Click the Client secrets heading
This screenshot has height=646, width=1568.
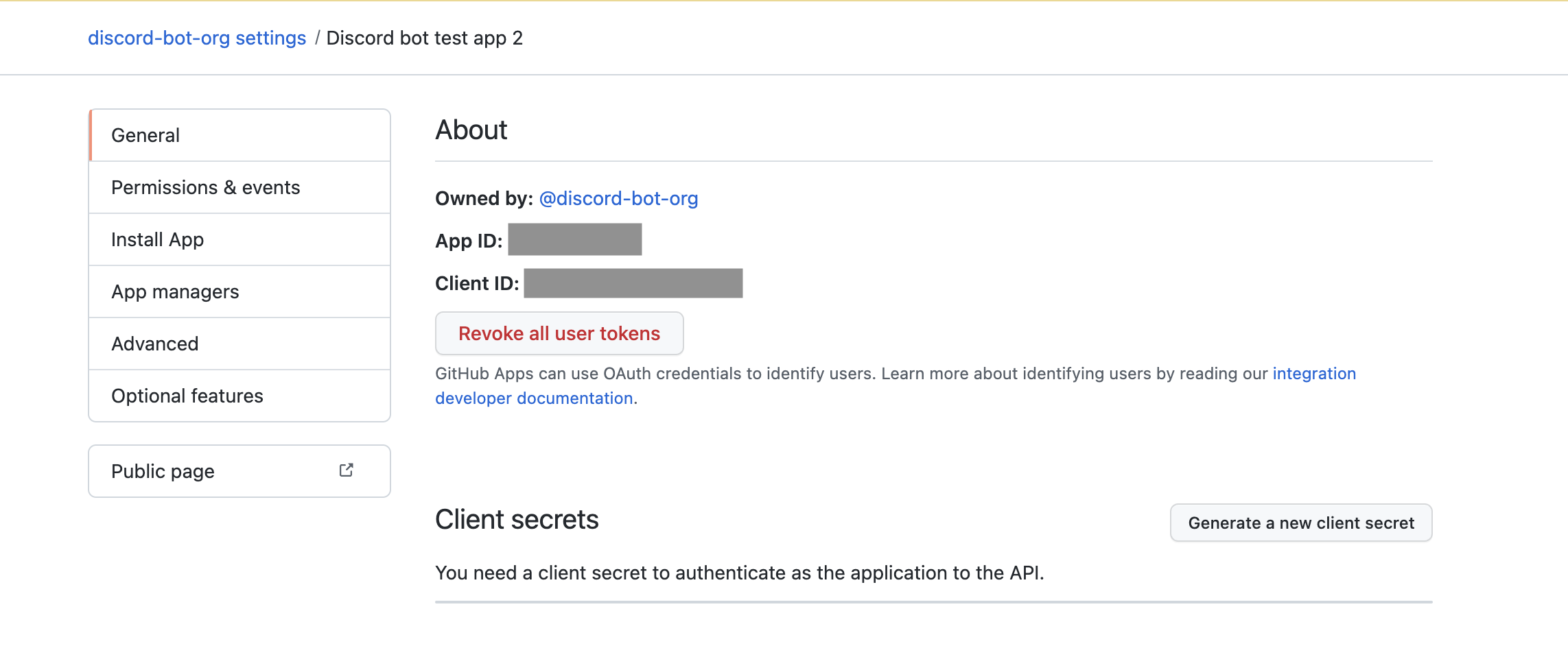coord(517,519)
